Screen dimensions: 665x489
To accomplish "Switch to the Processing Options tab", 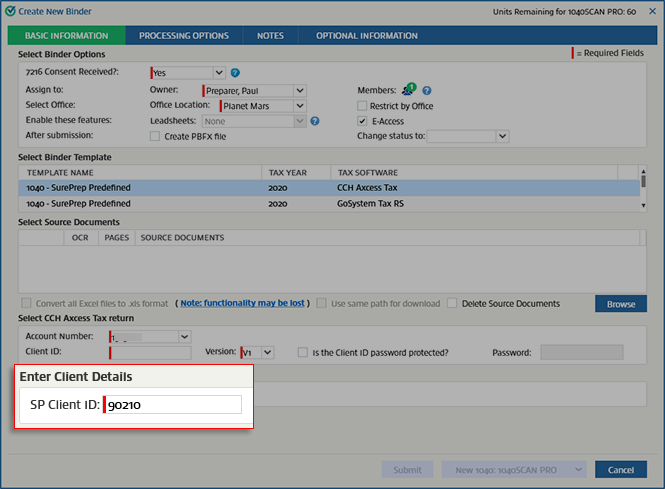I will [183, 36].
